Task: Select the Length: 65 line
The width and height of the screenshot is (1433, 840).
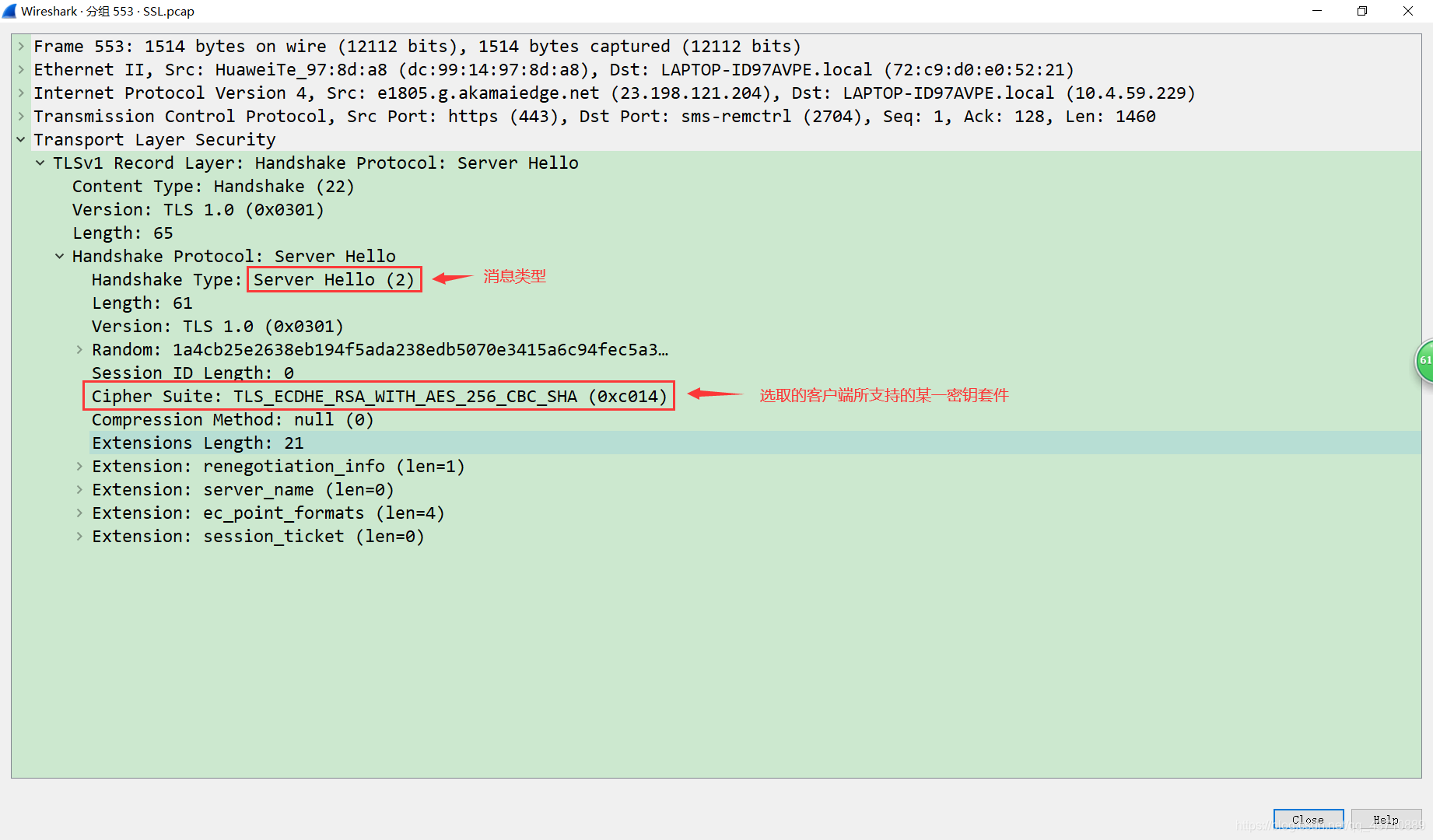Action: tap(123, 233)
